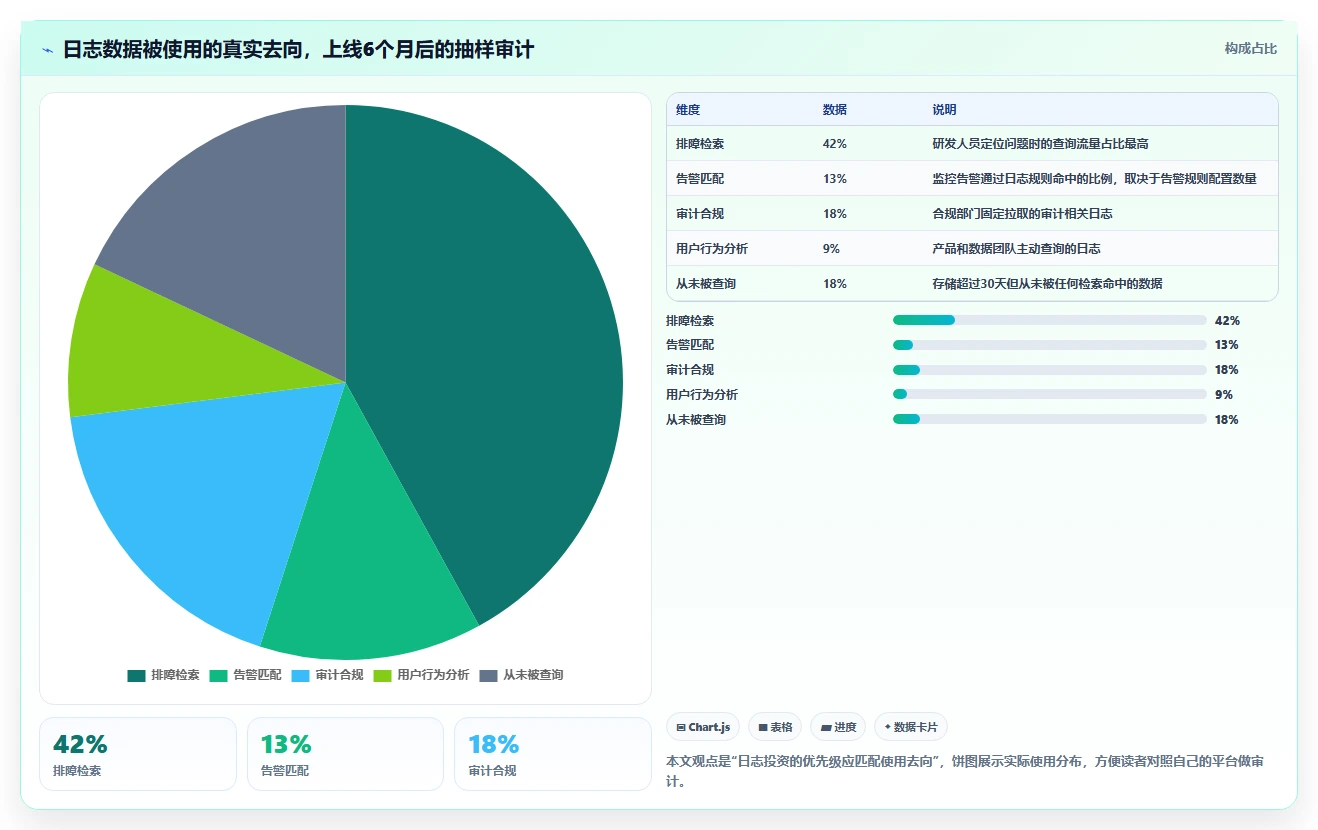Click the description starting 监控告警通过日志规则命中

click(x=1094, y=179)
